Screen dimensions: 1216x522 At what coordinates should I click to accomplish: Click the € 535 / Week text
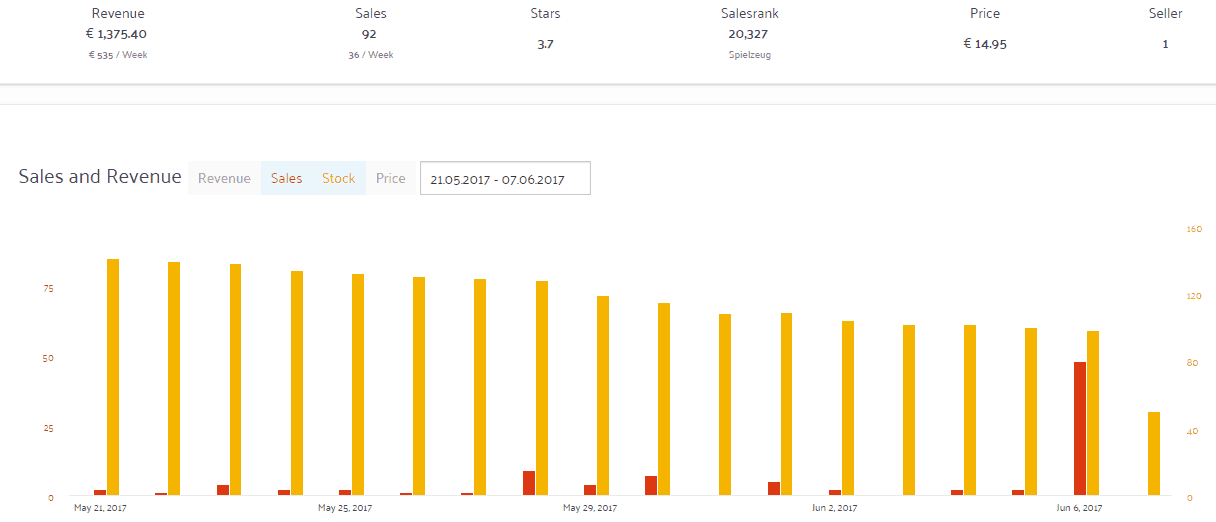[117, 55]
